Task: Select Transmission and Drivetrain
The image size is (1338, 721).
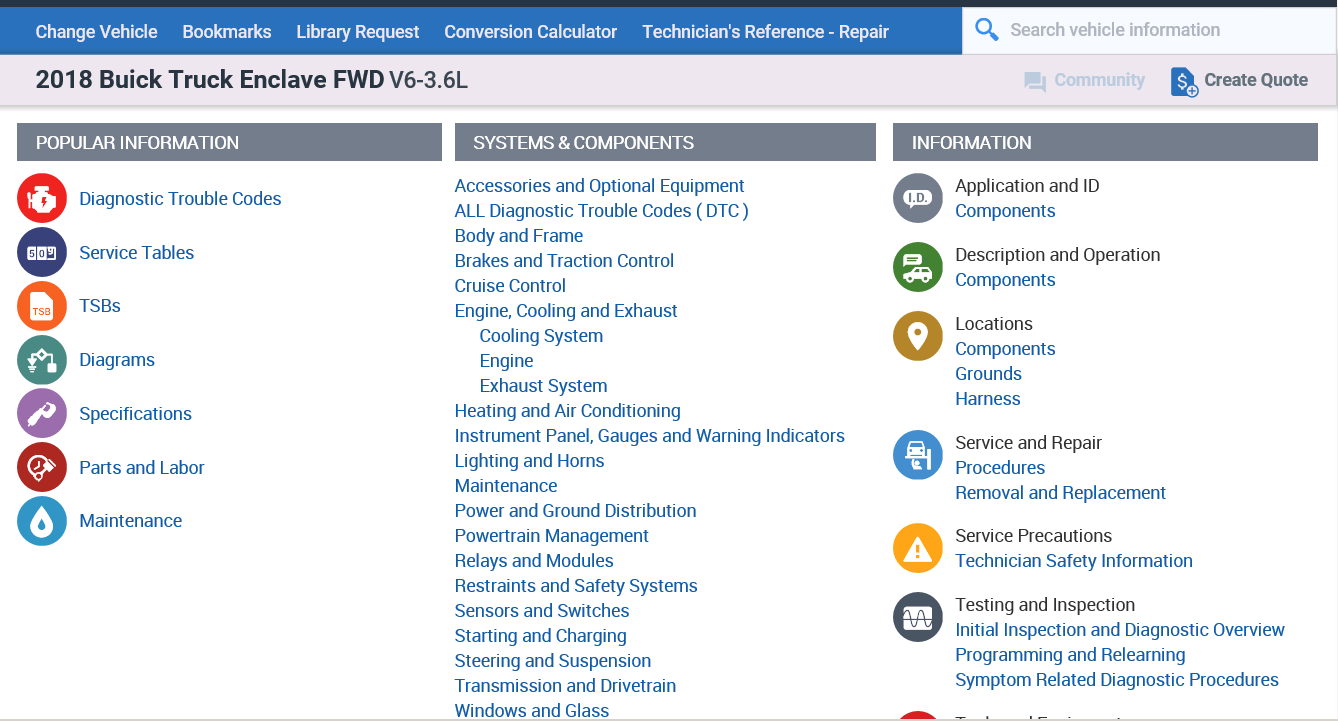Action: coord(566,686)
